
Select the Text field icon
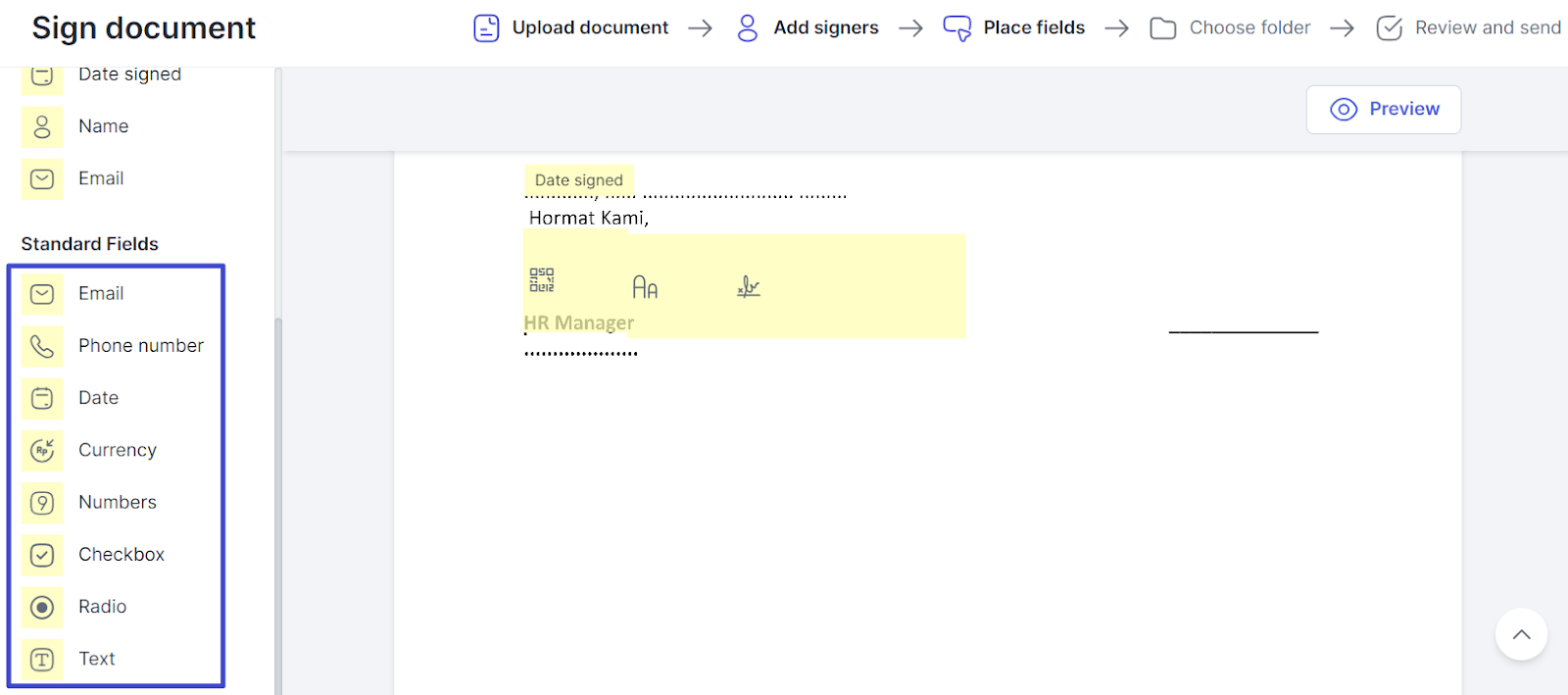pos(42,660)
